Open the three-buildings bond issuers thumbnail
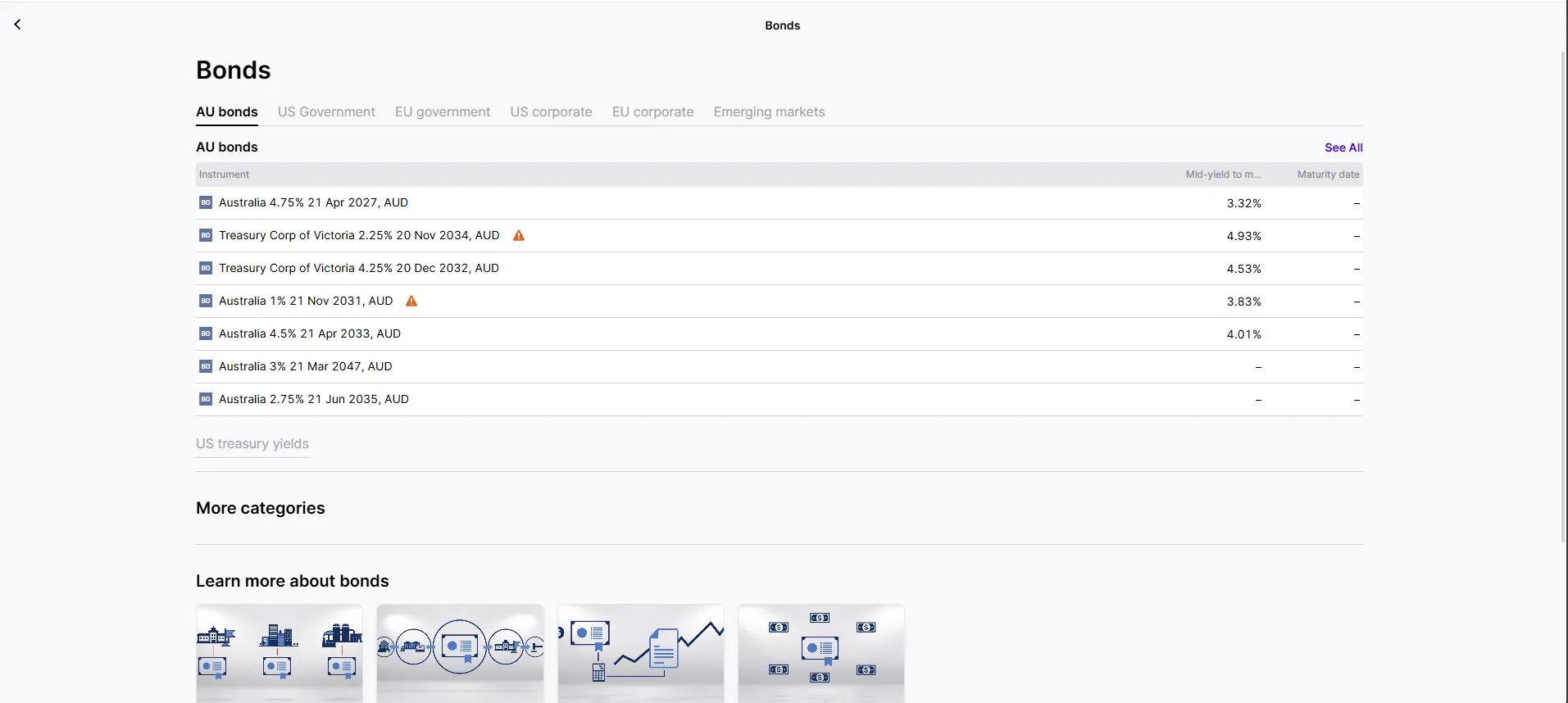 coord(280,654)
